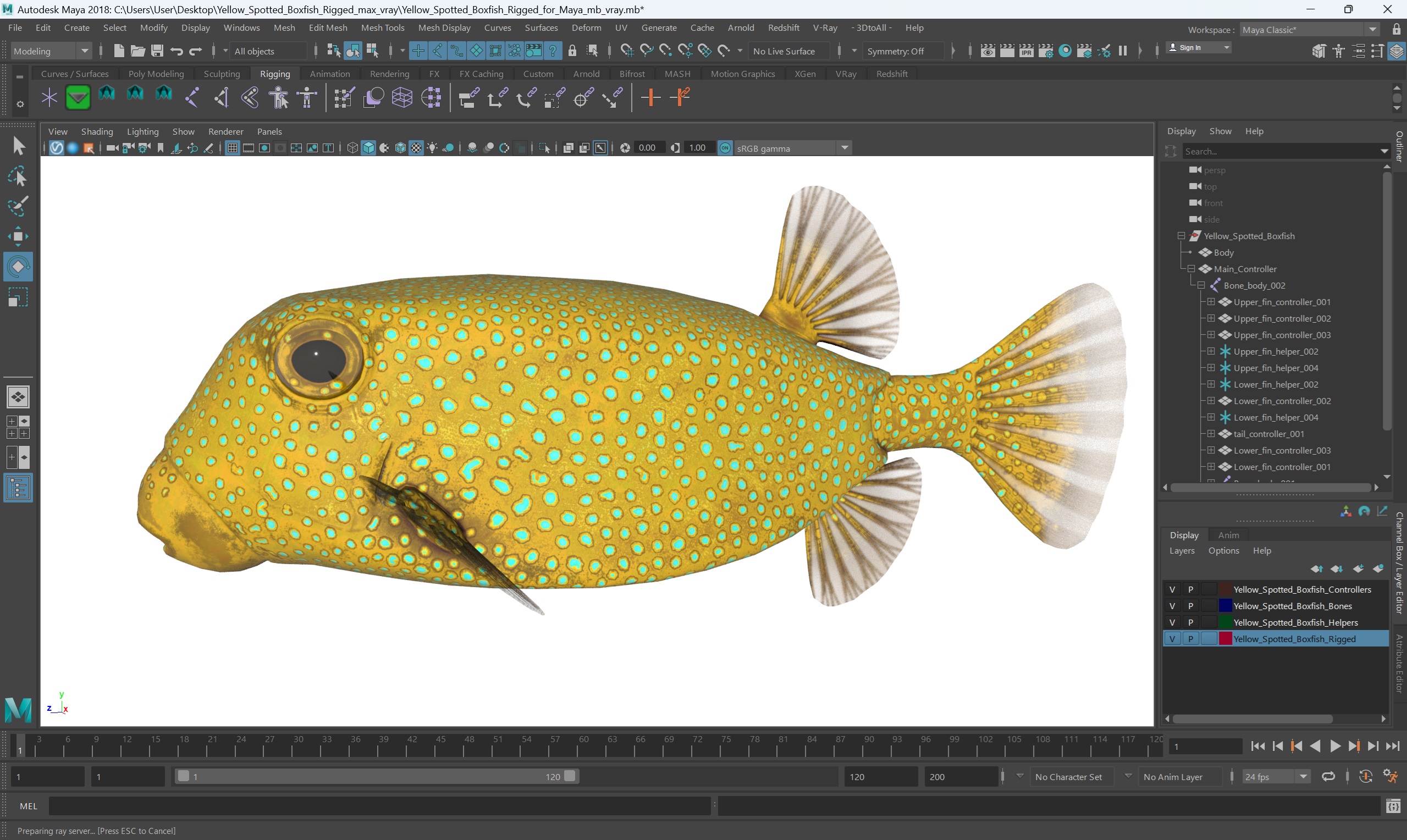
Task: Switch to the Sculpting shelf tab
Action: (x=222, y=74)
